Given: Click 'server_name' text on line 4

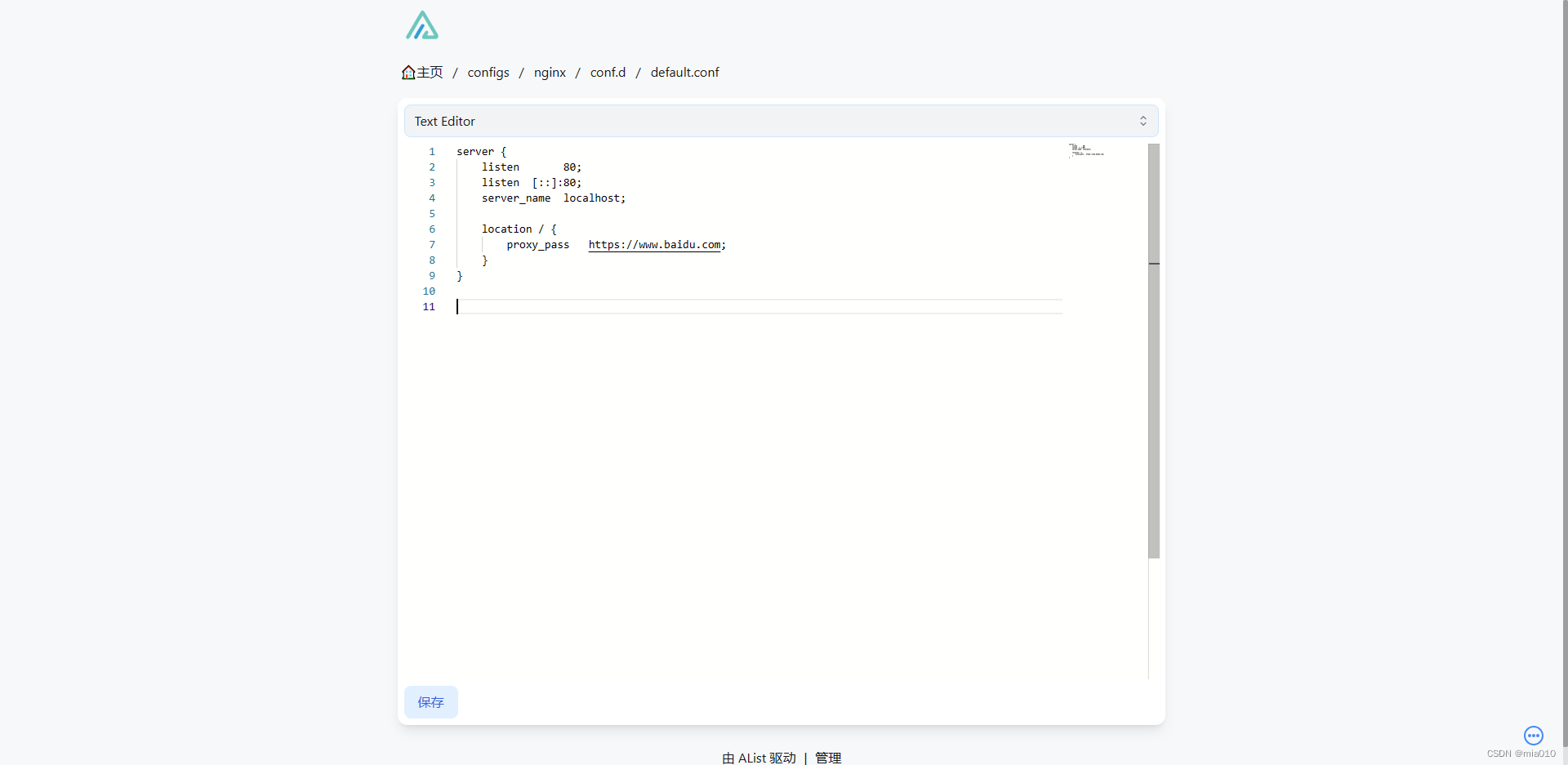Looking at the screenshot, I should pos(516,198).
